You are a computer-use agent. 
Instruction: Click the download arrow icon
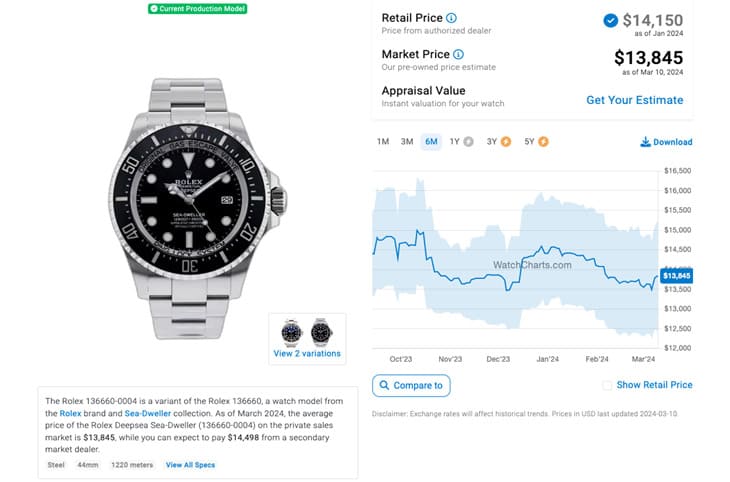(x=645, y=142)
